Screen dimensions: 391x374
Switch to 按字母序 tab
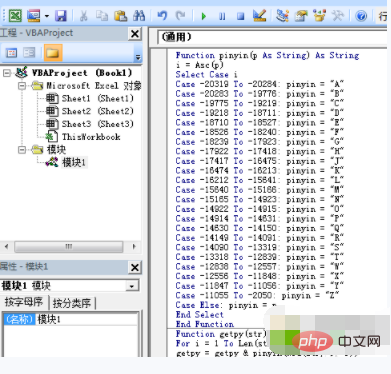tap(24, 302)
